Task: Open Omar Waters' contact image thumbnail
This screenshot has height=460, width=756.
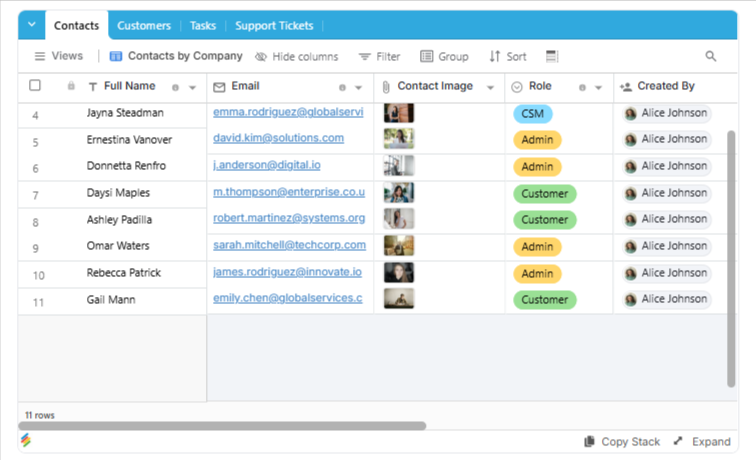Action: coord(399,246)
